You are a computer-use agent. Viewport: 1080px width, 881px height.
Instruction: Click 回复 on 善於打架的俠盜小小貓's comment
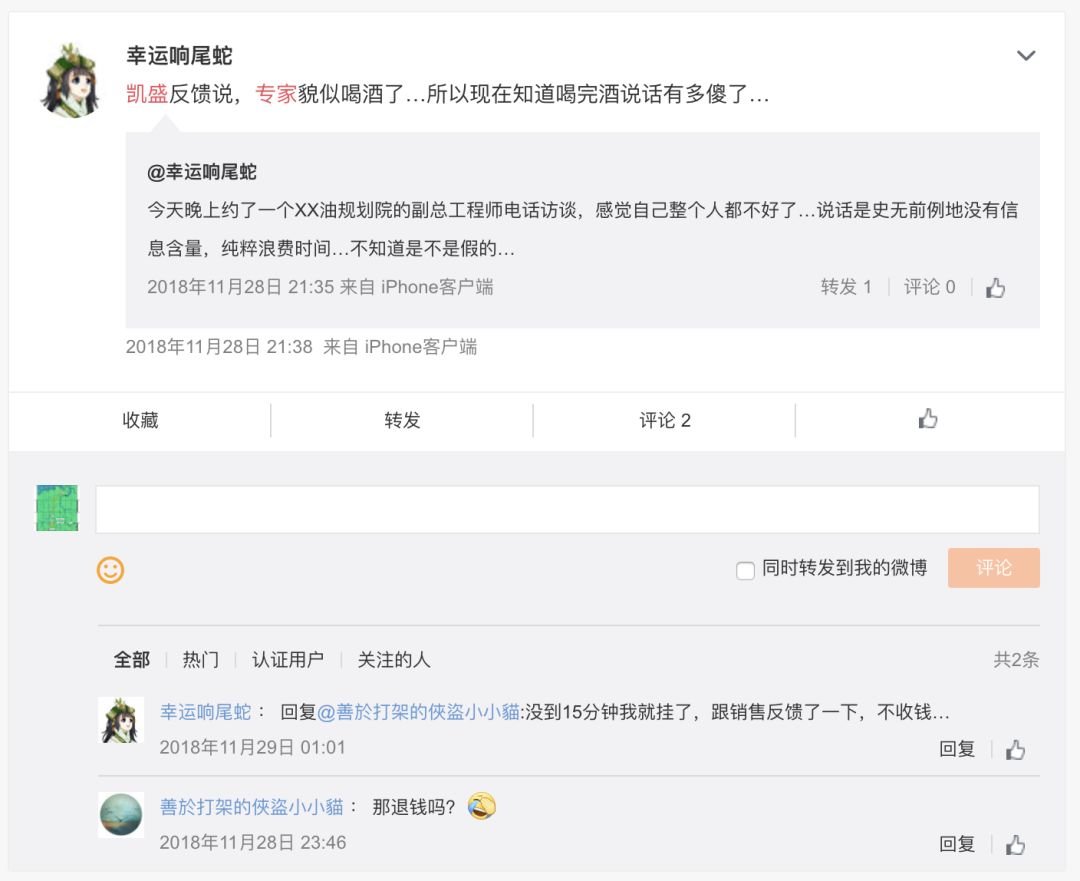[958, 843]
